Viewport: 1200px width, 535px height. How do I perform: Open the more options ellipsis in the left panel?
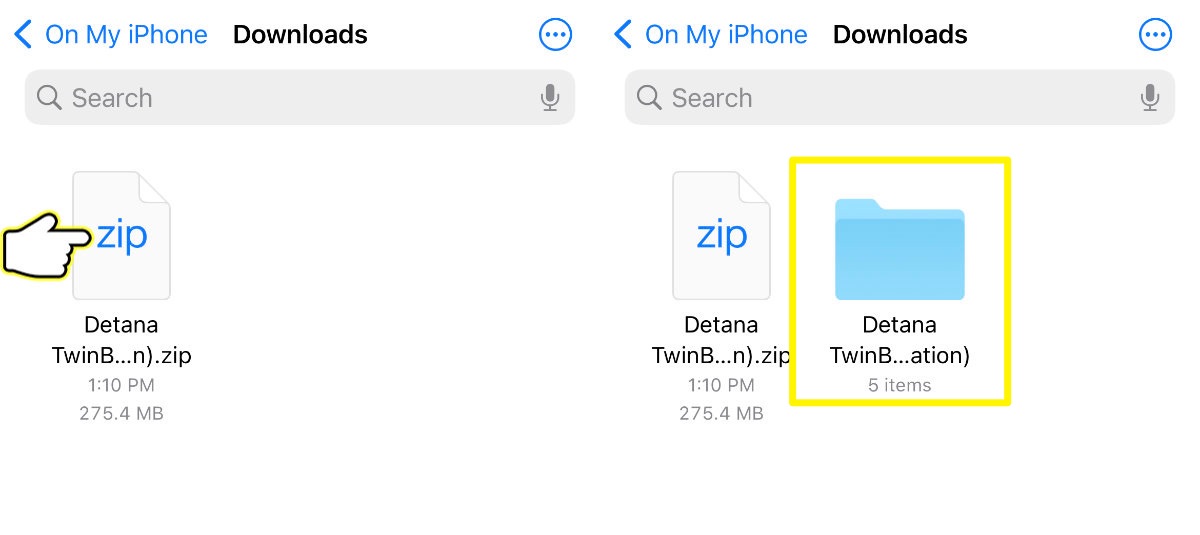555,35
